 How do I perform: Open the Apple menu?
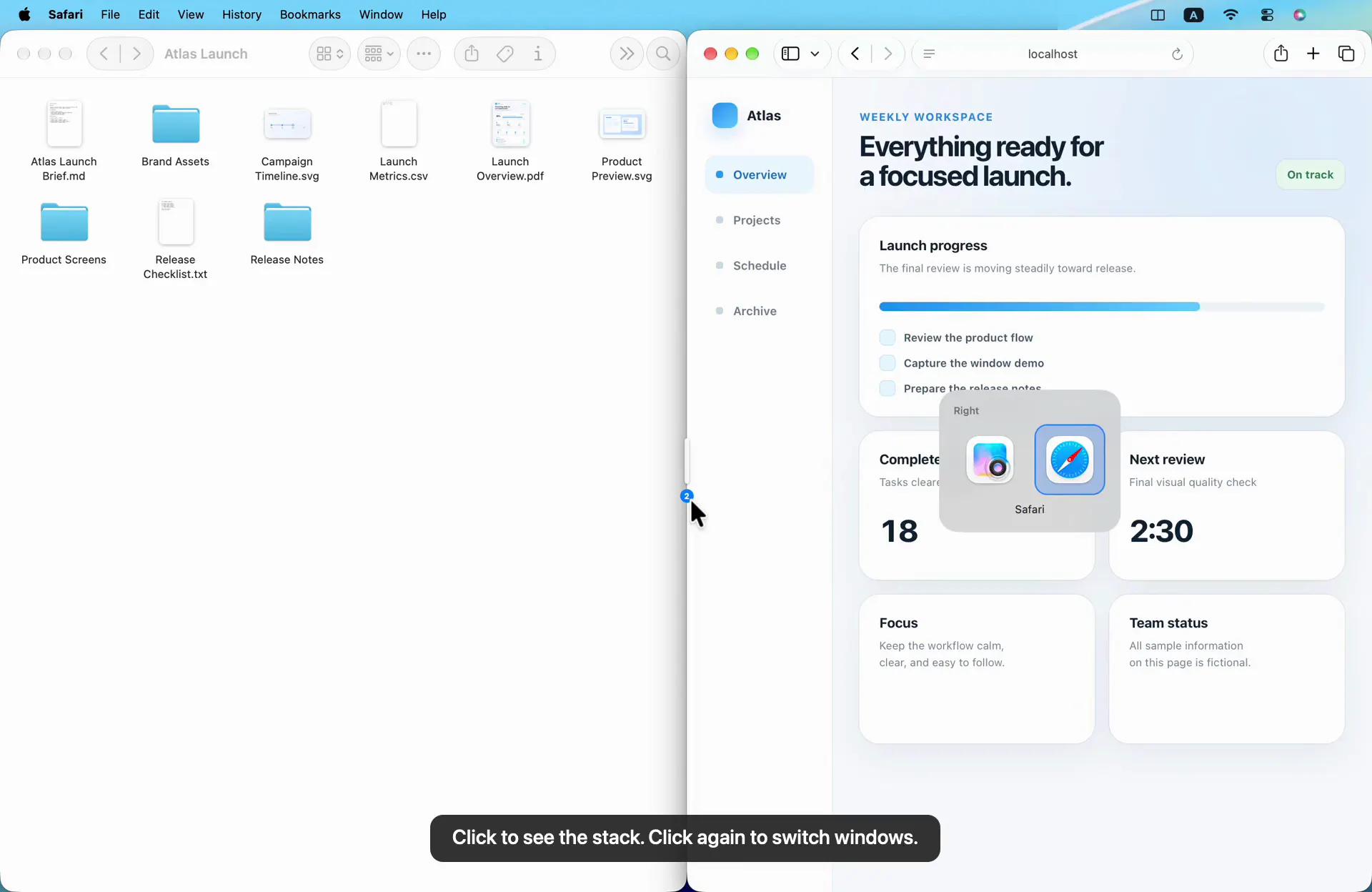pyautogui.click(x=24, y=14)
